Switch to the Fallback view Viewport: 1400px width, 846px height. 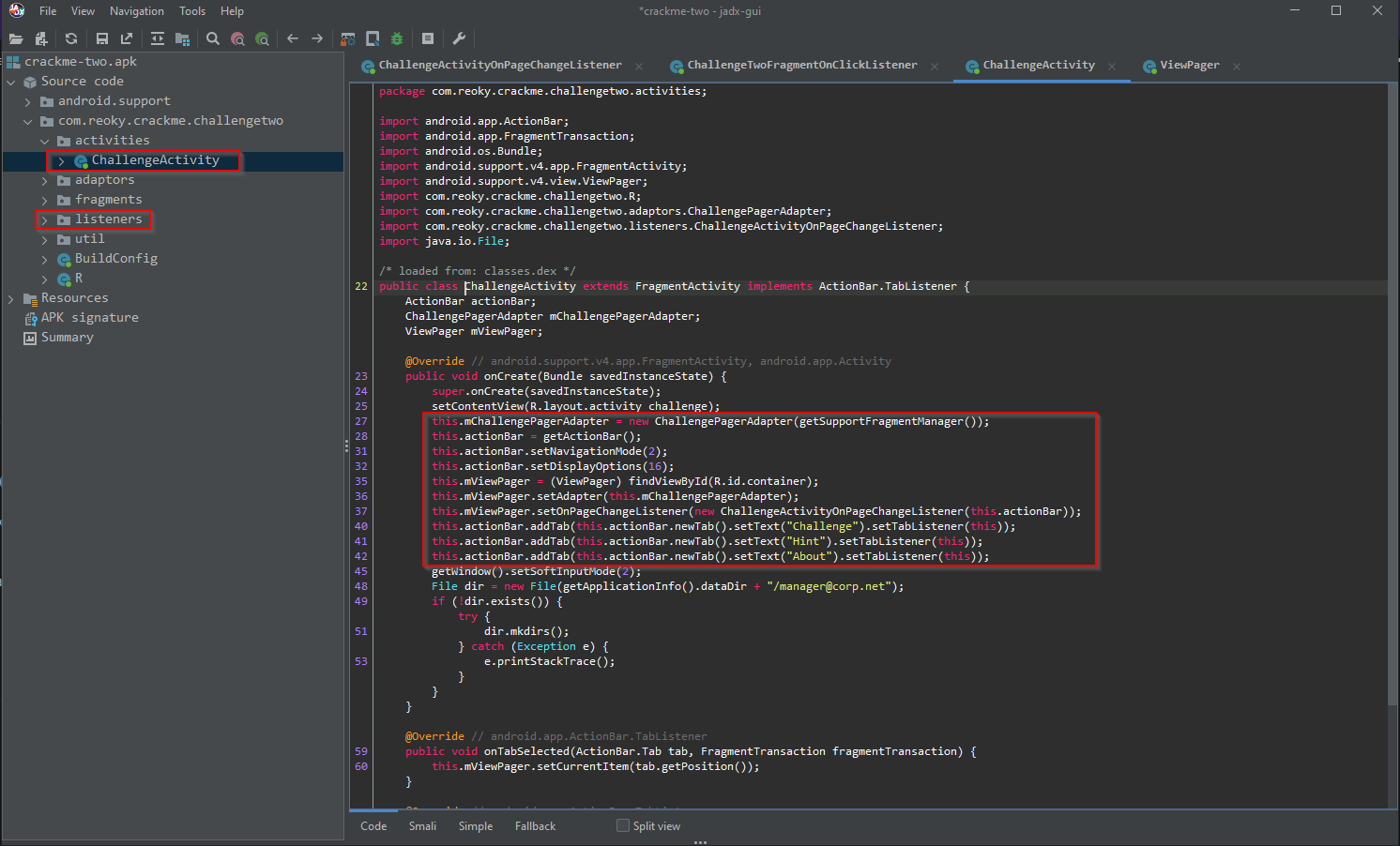click(x=535, y=825)
